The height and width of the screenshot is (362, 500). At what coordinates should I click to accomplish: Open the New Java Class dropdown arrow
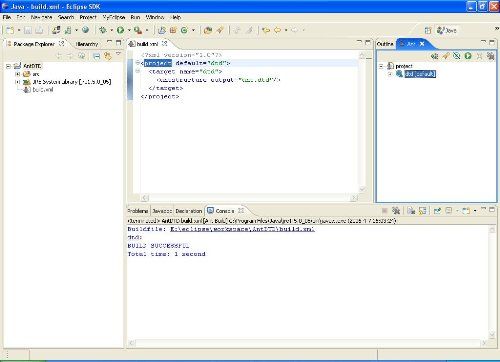(x=193, y=30)
